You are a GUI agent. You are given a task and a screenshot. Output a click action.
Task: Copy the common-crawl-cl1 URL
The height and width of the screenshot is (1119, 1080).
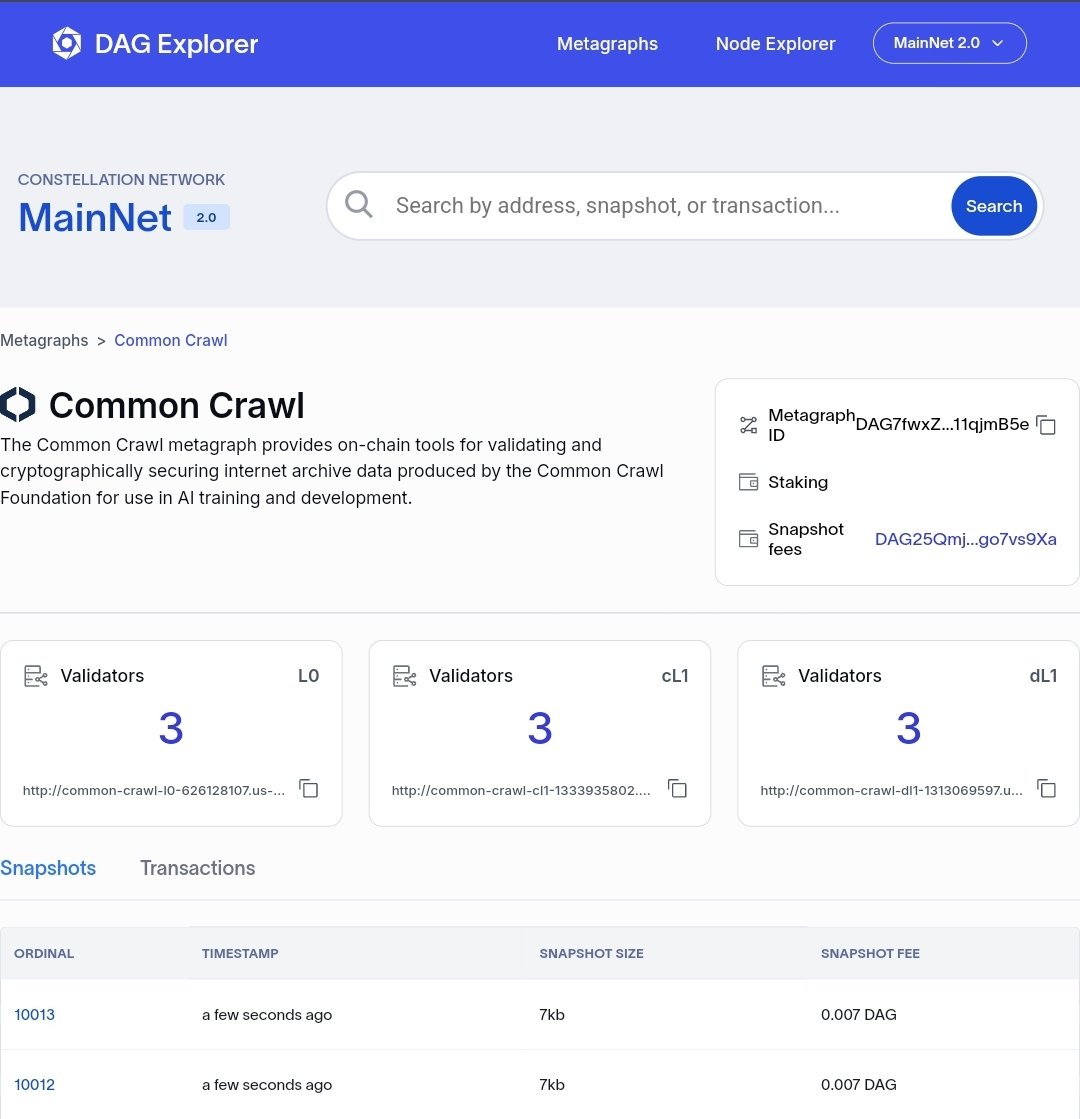677,789
